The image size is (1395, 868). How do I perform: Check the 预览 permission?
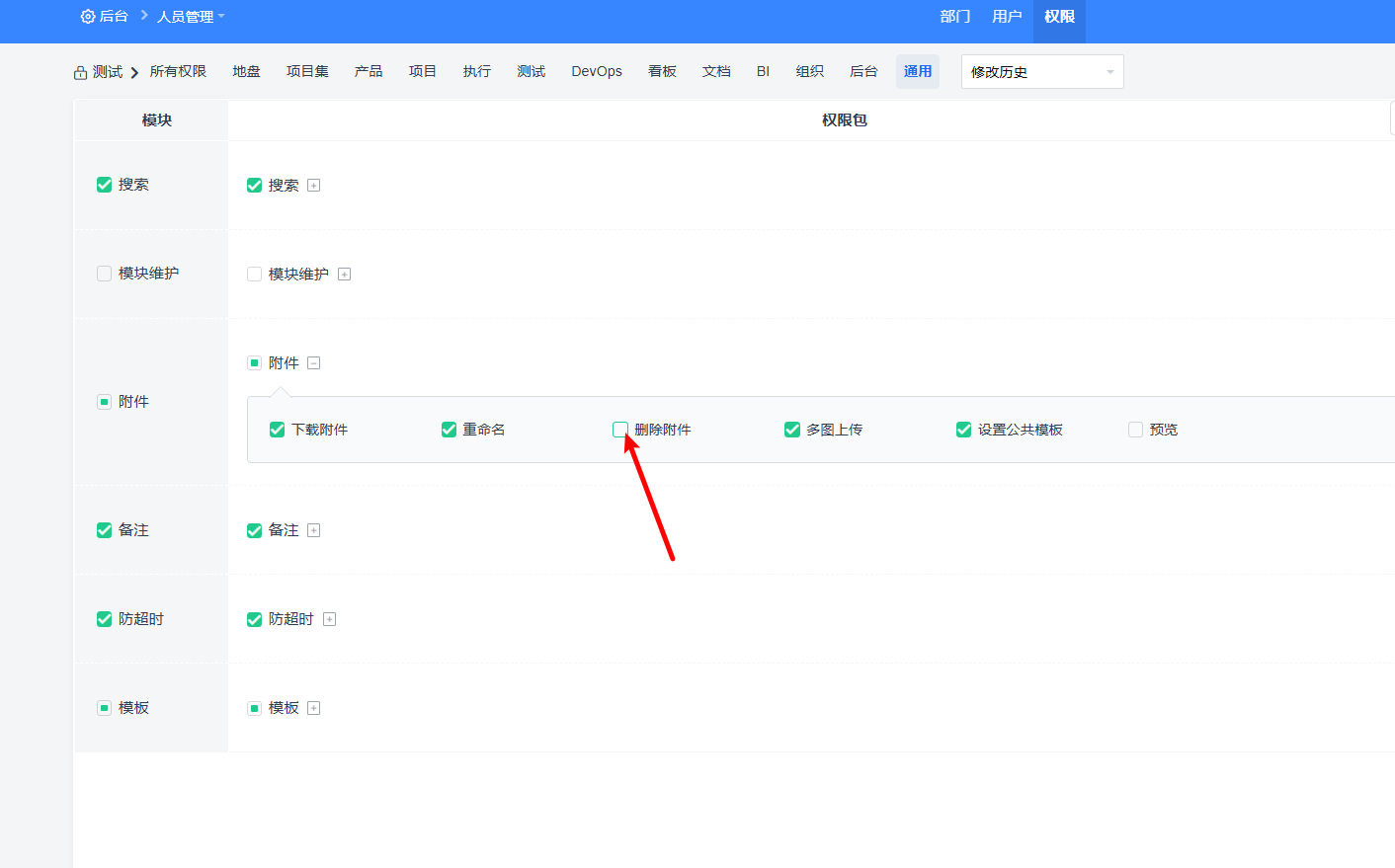click(1136, 430)
